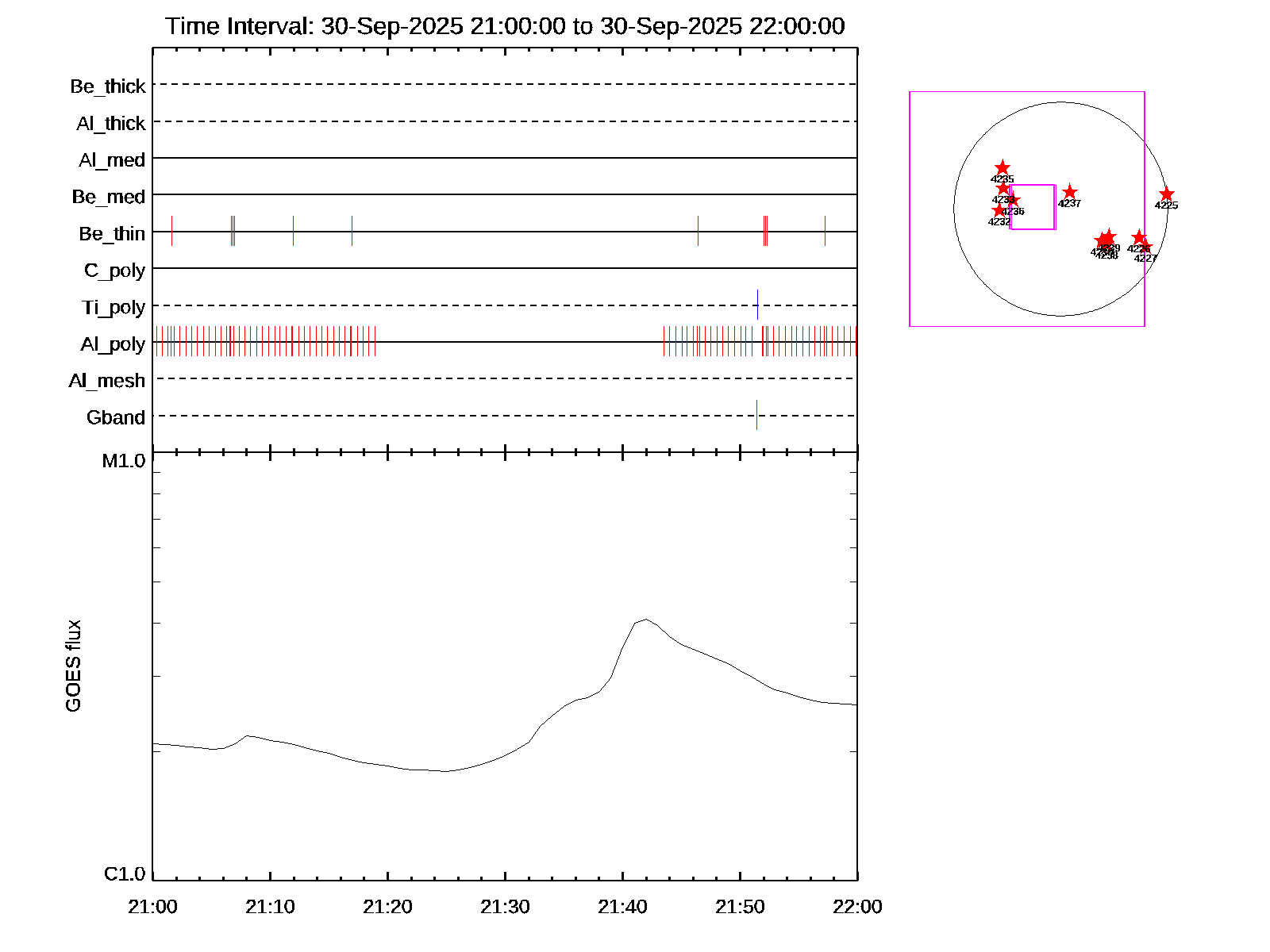Image resolution: width=1270 pixels, height=952 pixels.
Task: Click the M1.0 flux axis label
Action: (124, 461)
